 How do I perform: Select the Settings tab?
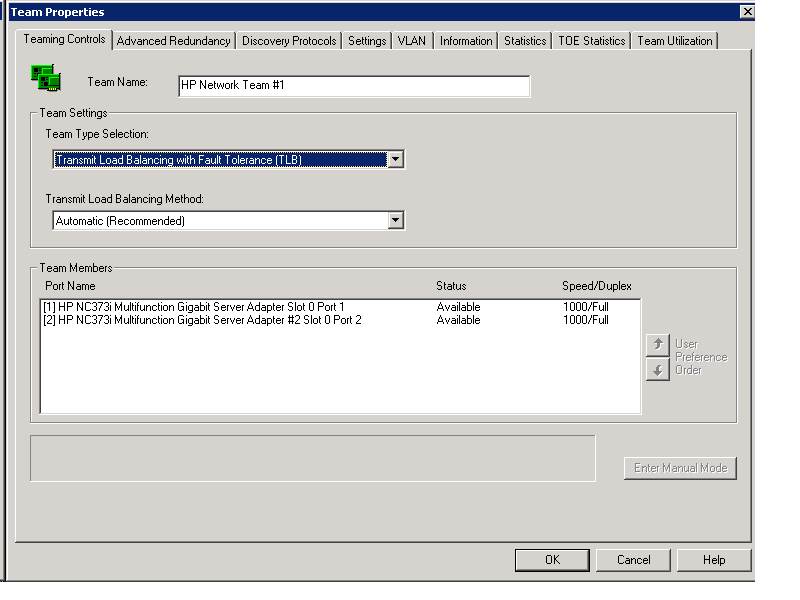tap(367, 41)
